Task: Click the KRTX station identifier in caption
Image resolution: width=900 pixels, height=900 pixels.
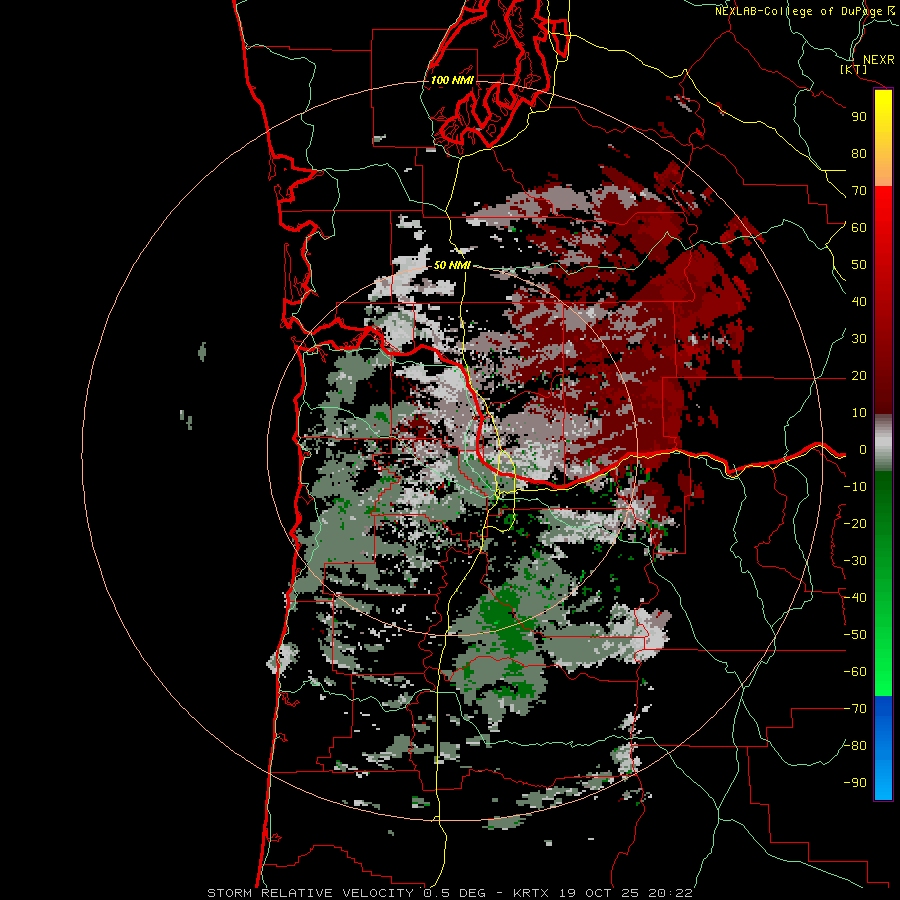Action: (531, 893)
